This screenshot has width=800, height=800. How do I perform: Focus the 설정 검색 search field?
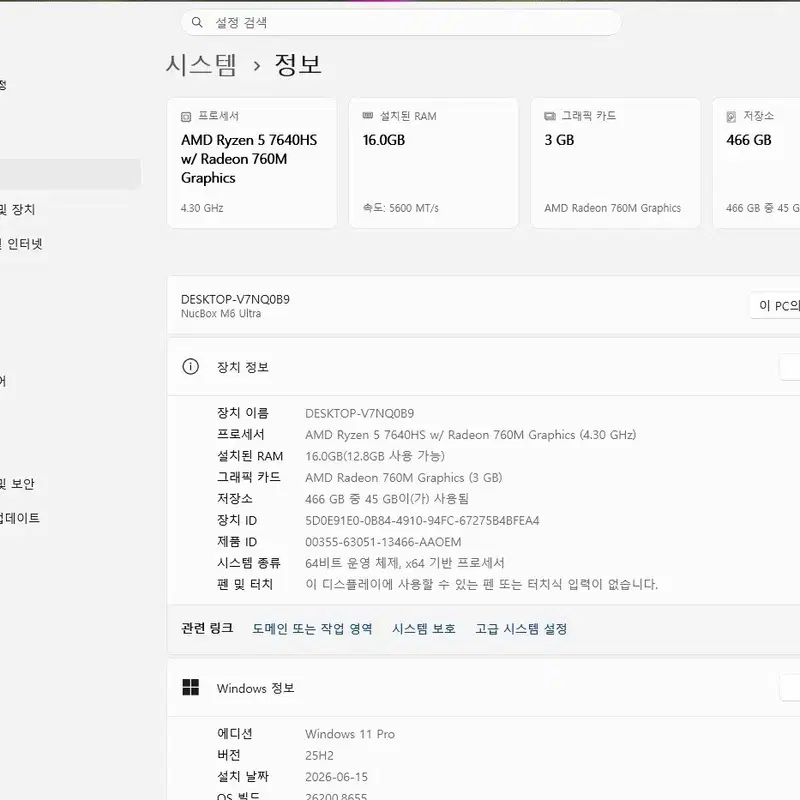pyautogui.click(x=401, y=22)
